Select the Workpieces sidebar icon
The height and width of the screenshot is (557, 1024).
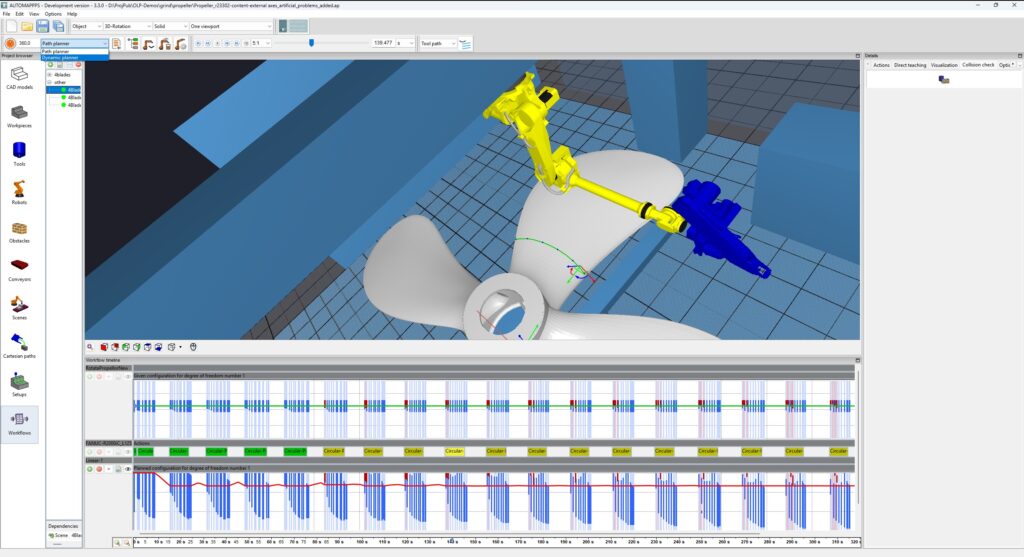click(x=20, y=116)
